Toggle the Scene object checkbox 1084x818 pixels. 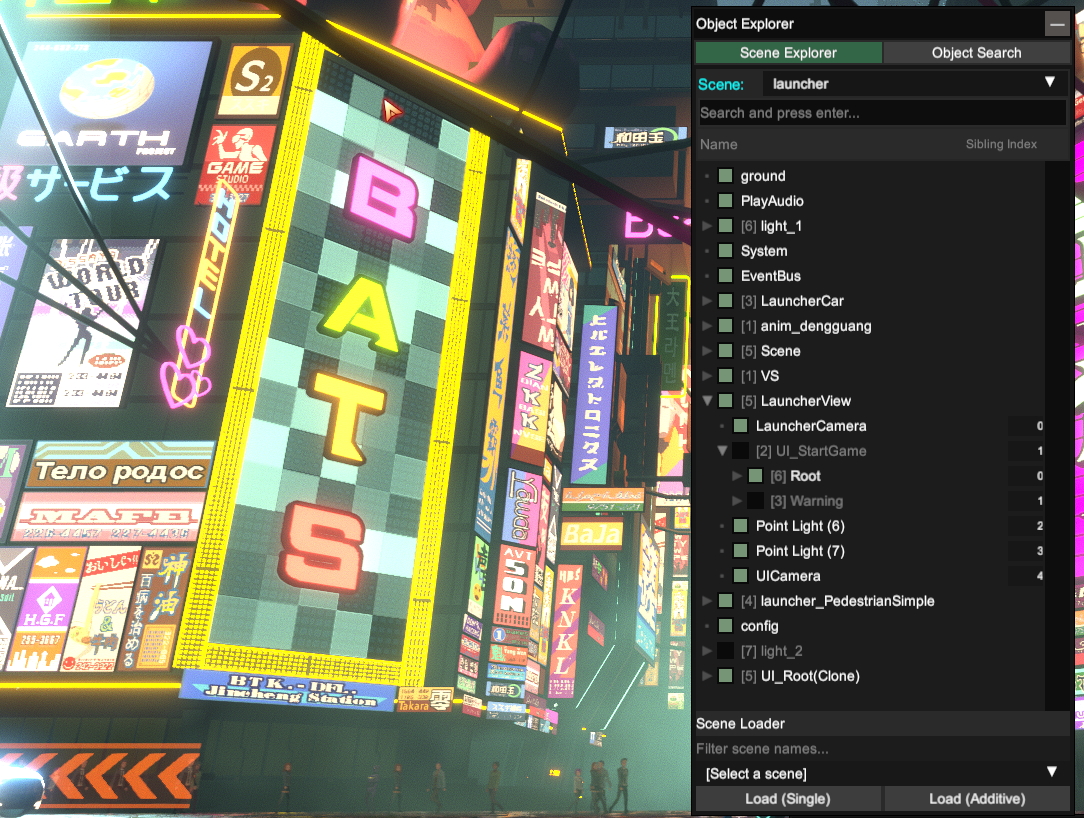coord(725,351)
